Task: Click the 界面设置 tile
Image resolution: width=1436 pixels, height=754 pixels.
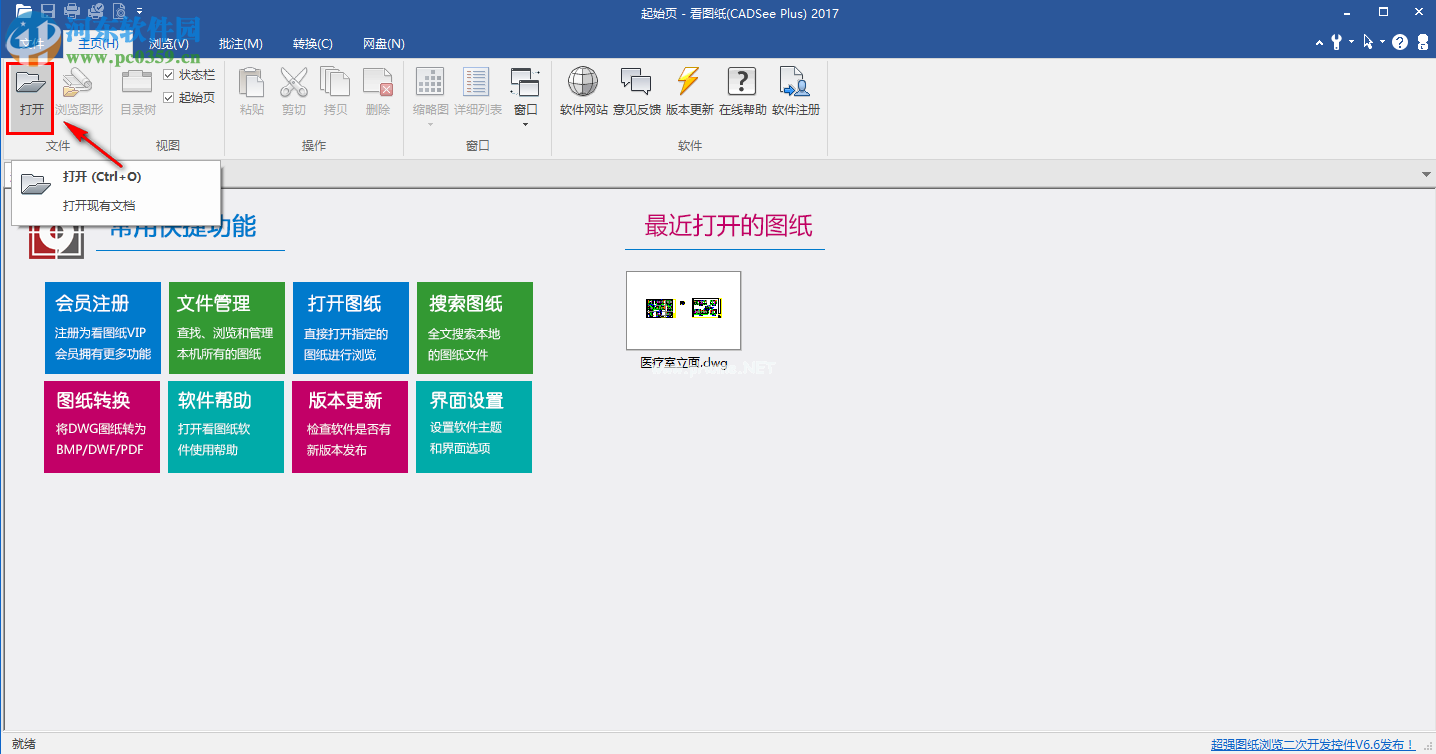Action: 474,426
